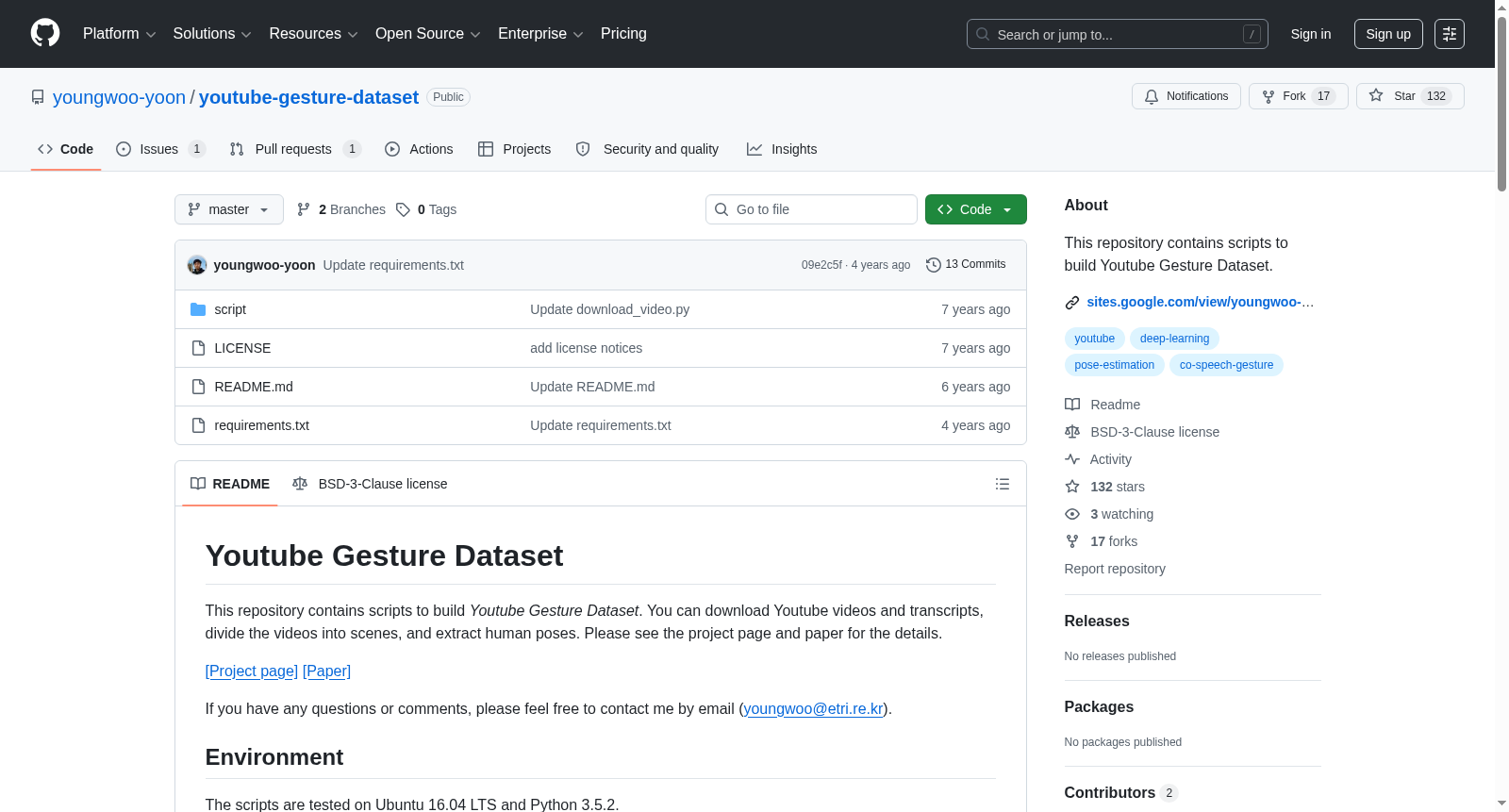Image resolution: width=1509 pixels, height=812 pixels.
Task: Click the fork count 17 badge
Action: (x=1323, y=96)
